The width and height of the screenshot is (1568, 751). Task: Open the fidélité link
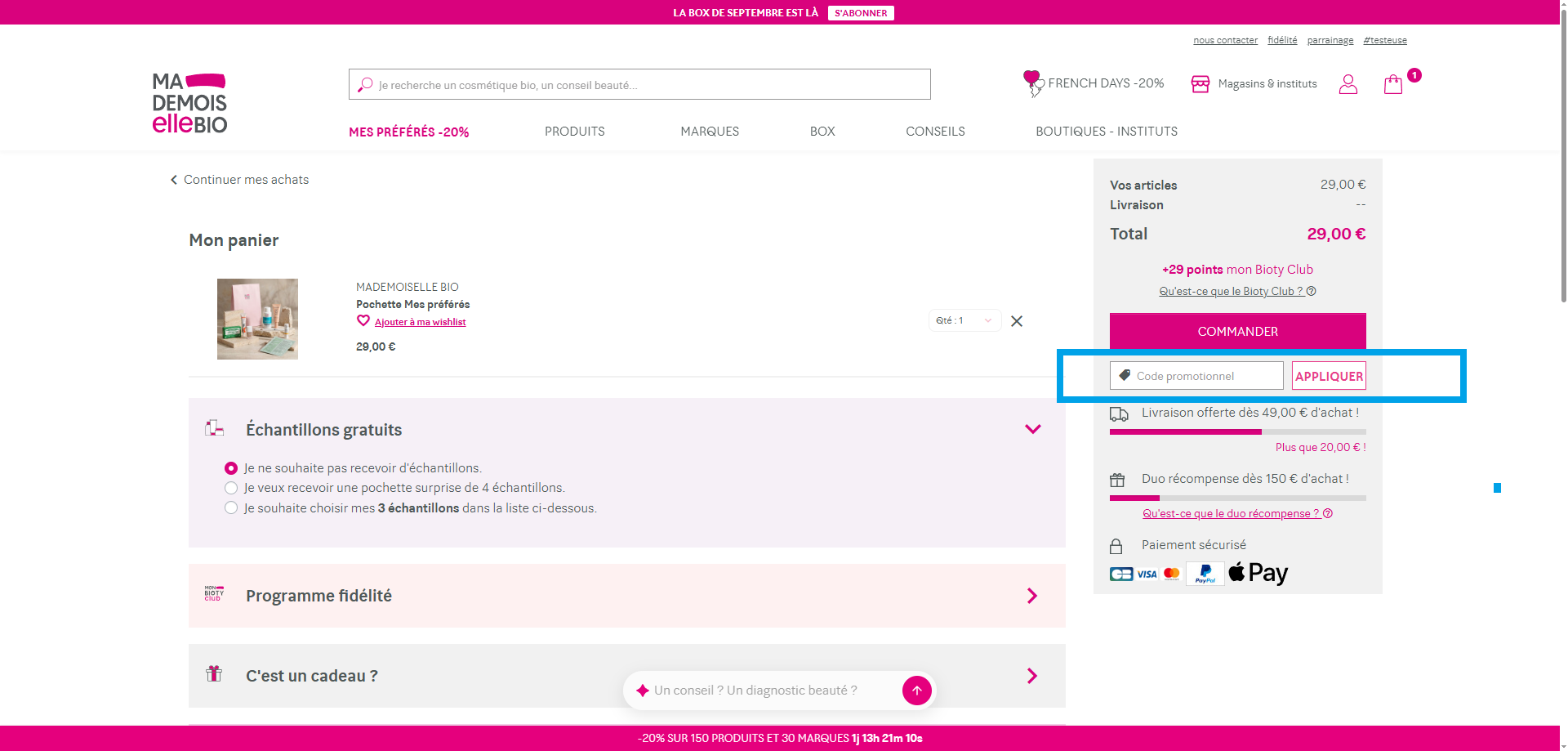pos(1282,40)
